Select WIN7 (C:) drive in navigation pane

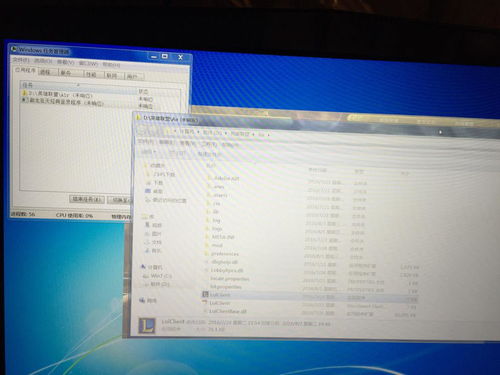point(157,276)
